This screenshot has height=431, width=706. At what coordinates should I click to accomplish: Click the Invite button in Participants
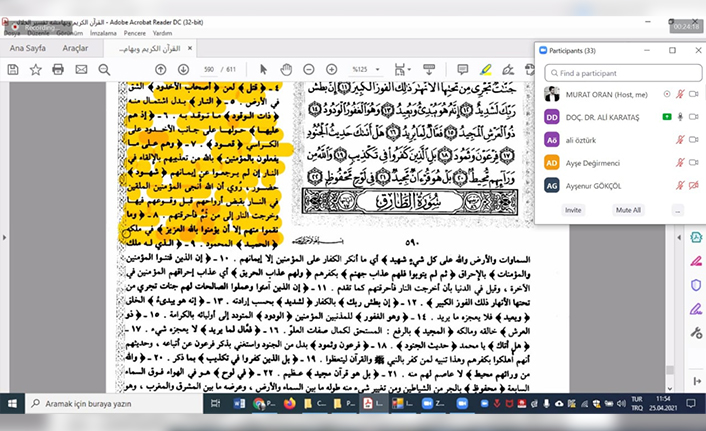[x=573, y=210]
